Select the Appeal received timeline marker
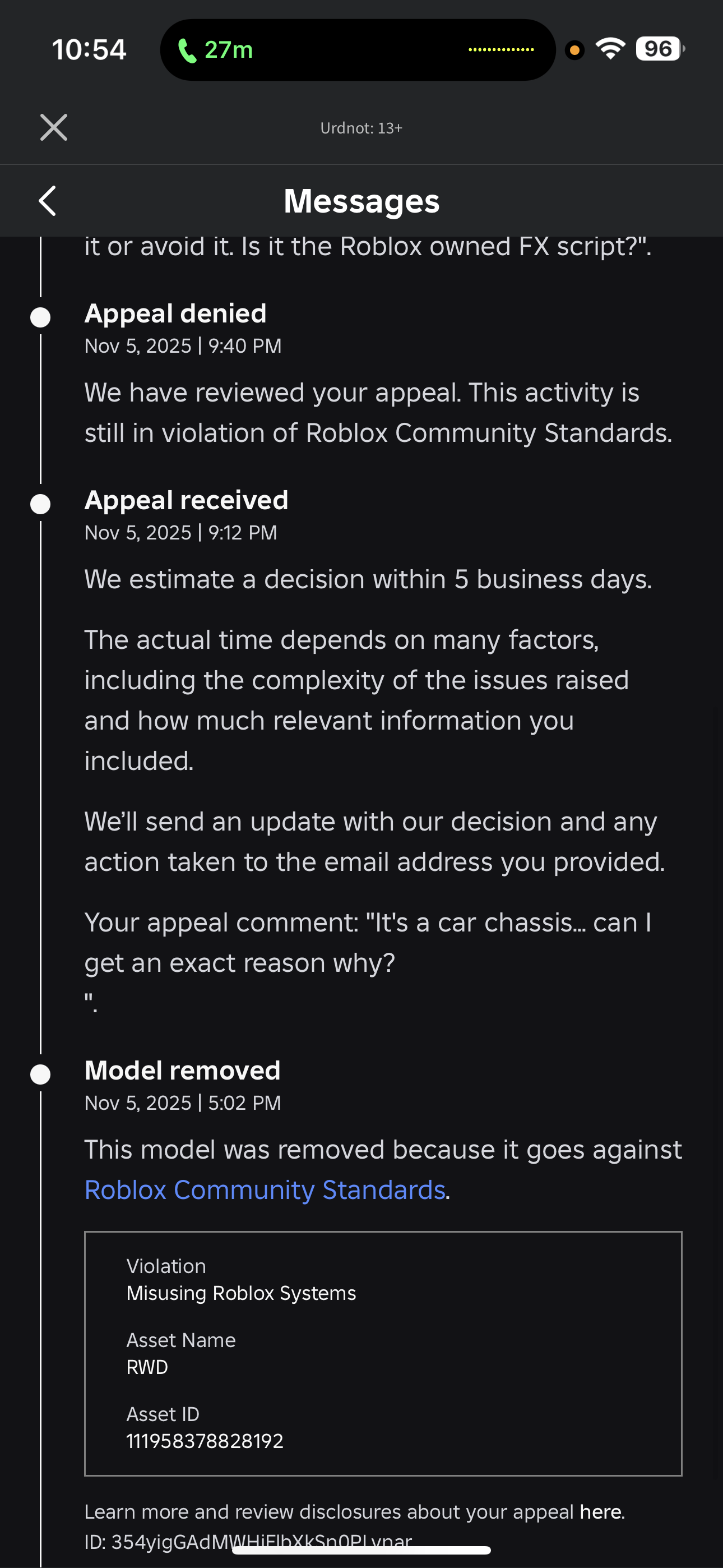 pos(40,504)
